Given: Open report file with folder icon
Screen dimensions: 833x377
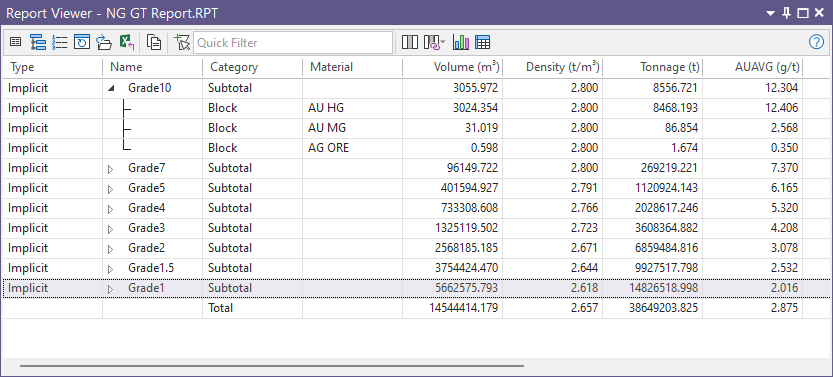Looking at the screenshot, I should point(104,42).
